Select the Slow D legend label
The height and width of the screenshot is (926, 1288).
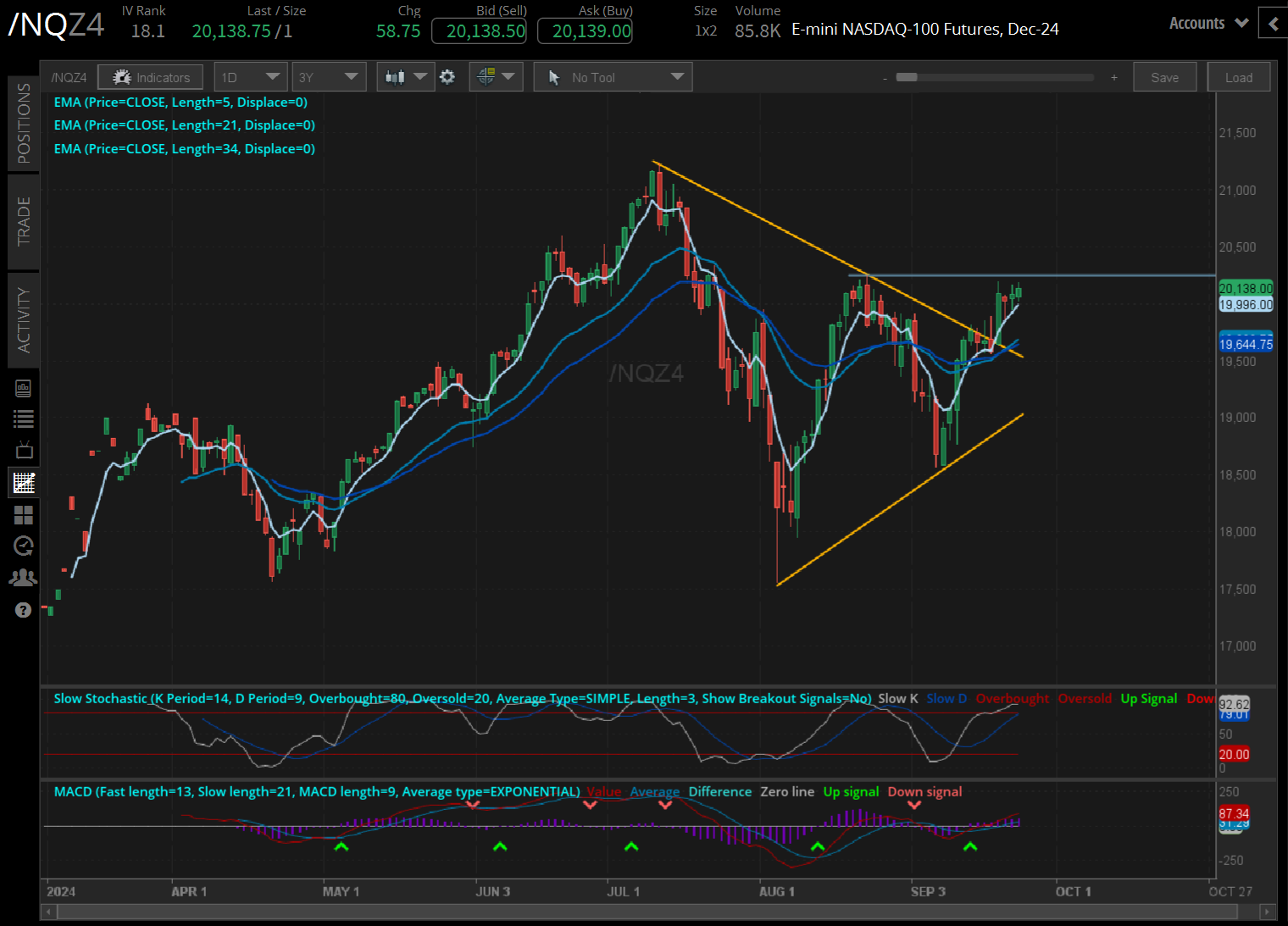pos(946,698)
